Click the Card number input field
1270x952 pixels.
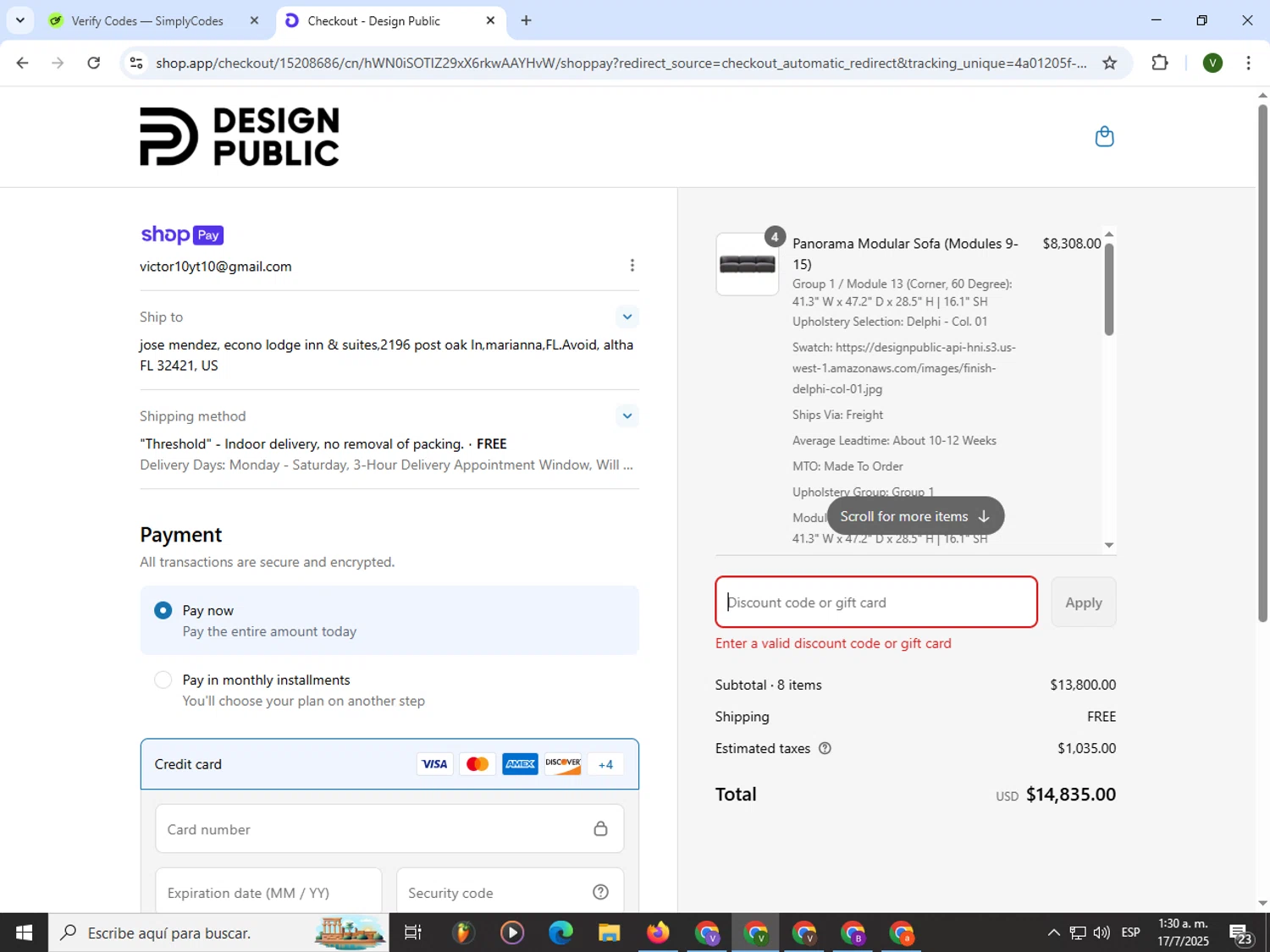point(389,828)
